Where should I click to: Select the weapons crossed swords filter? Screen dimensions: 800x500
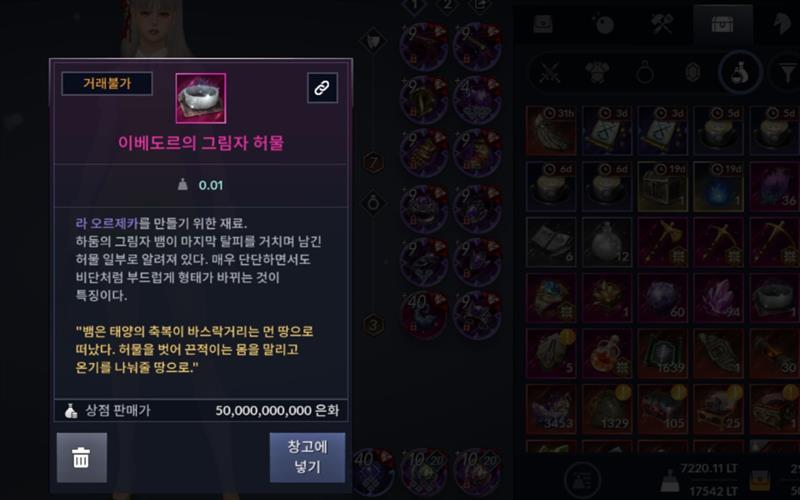(x=550, y=73)
